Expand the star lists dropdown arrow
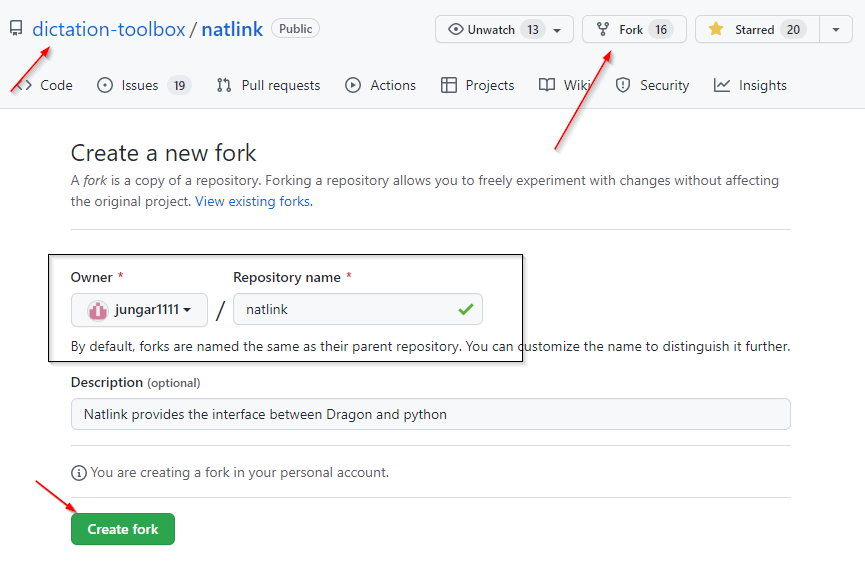Image resolution: width=865 pixels, height=567 pixels. pyautogui.click(x=835, y=30)
